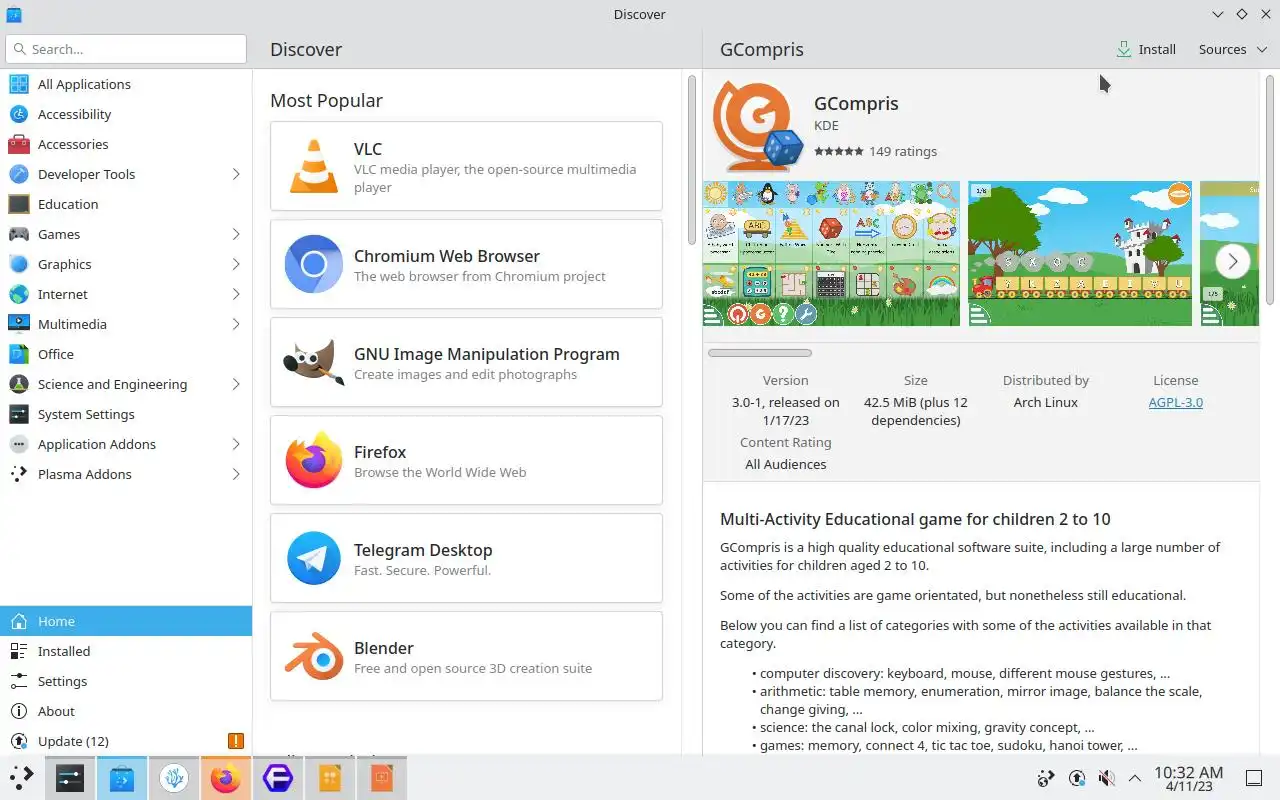Click the Accessories toolbox icon
Image resolution: width=1280 pixels, height=800 pixels.
(19, 144)
